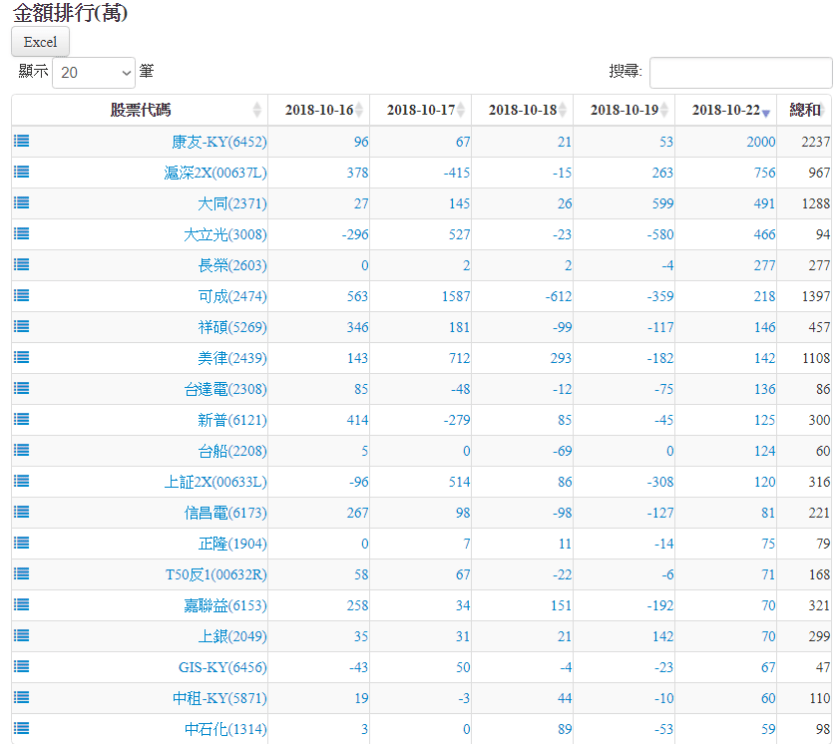Follow the 上銀(2049) stock link
The image size is (840, 744).
232,636
